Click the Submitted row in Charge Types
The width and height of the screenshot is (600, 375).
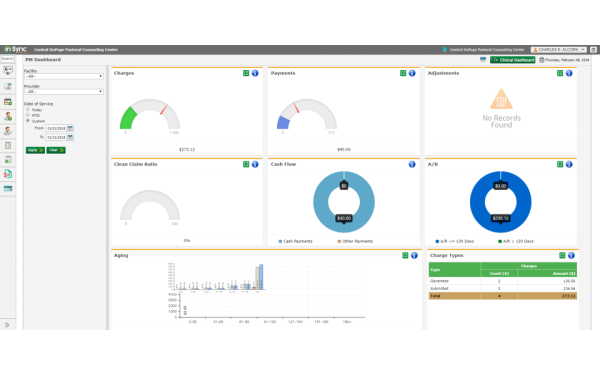[x=502, y=289]
